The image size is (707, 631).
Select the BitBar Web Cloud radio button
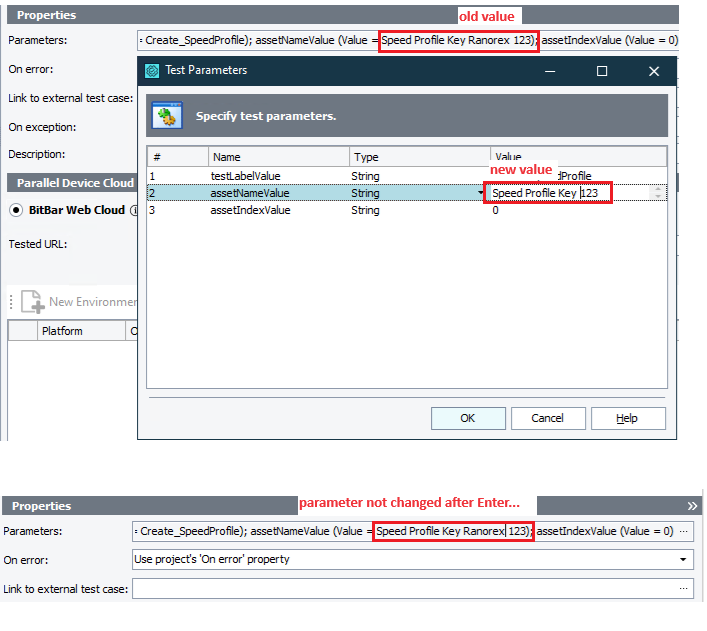pos(16,210)
